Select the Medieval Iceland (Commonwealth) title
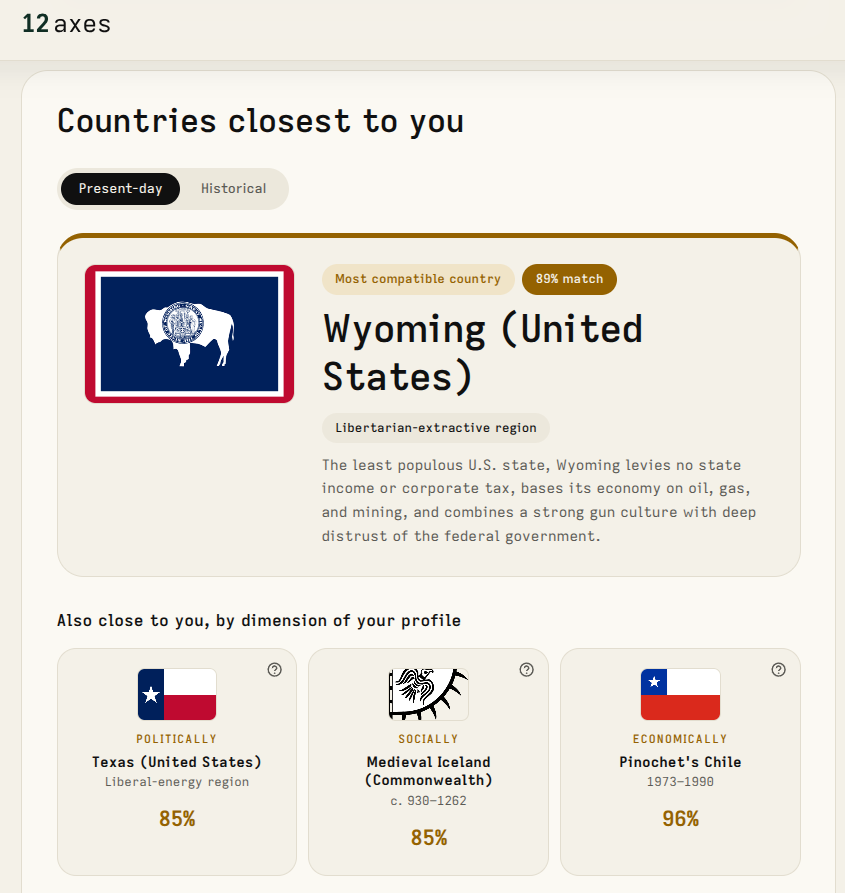The width and height of the screenshot is (845, 893). click(429, 771)
